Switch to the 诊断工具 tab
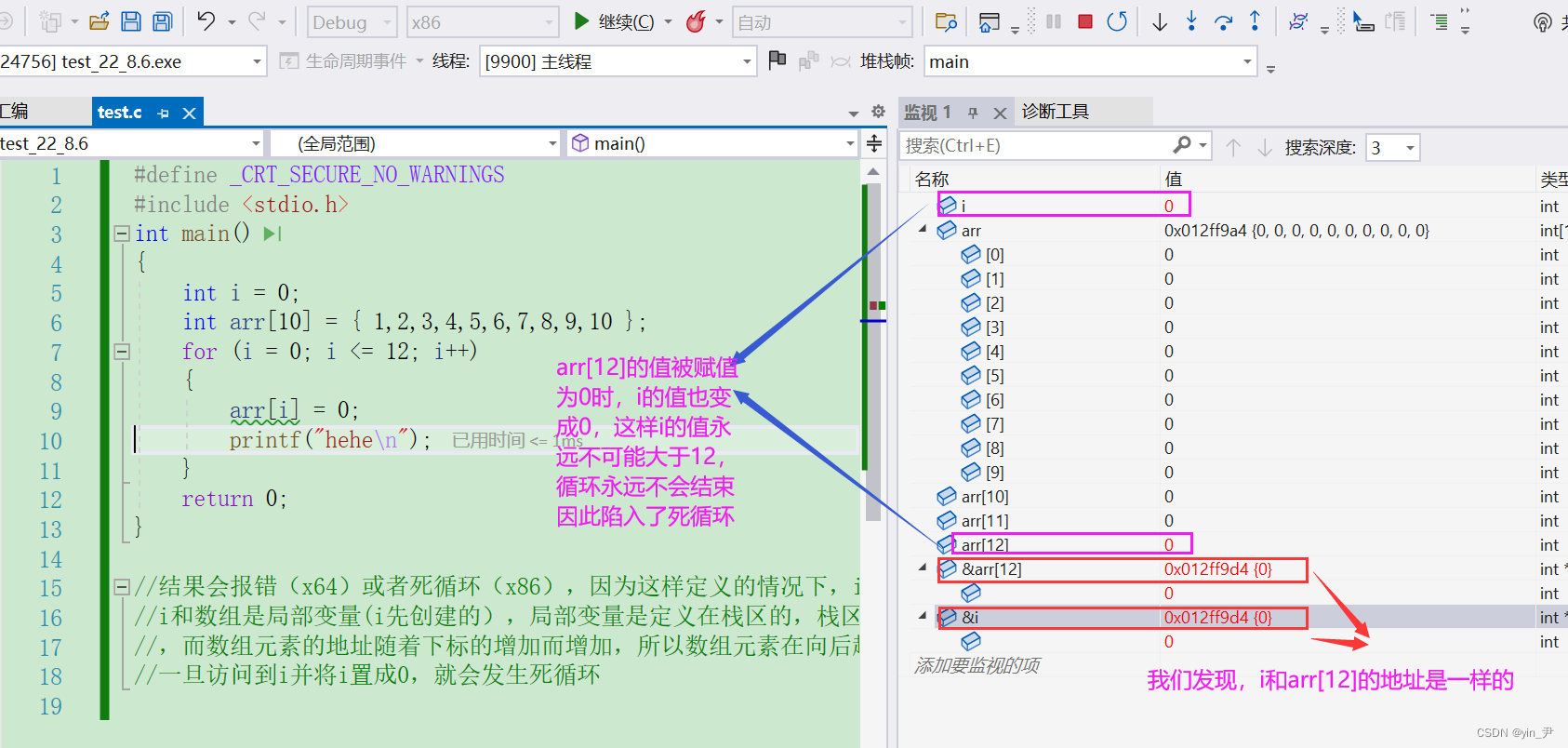 pyautogui.click(x=1055, y=112)
